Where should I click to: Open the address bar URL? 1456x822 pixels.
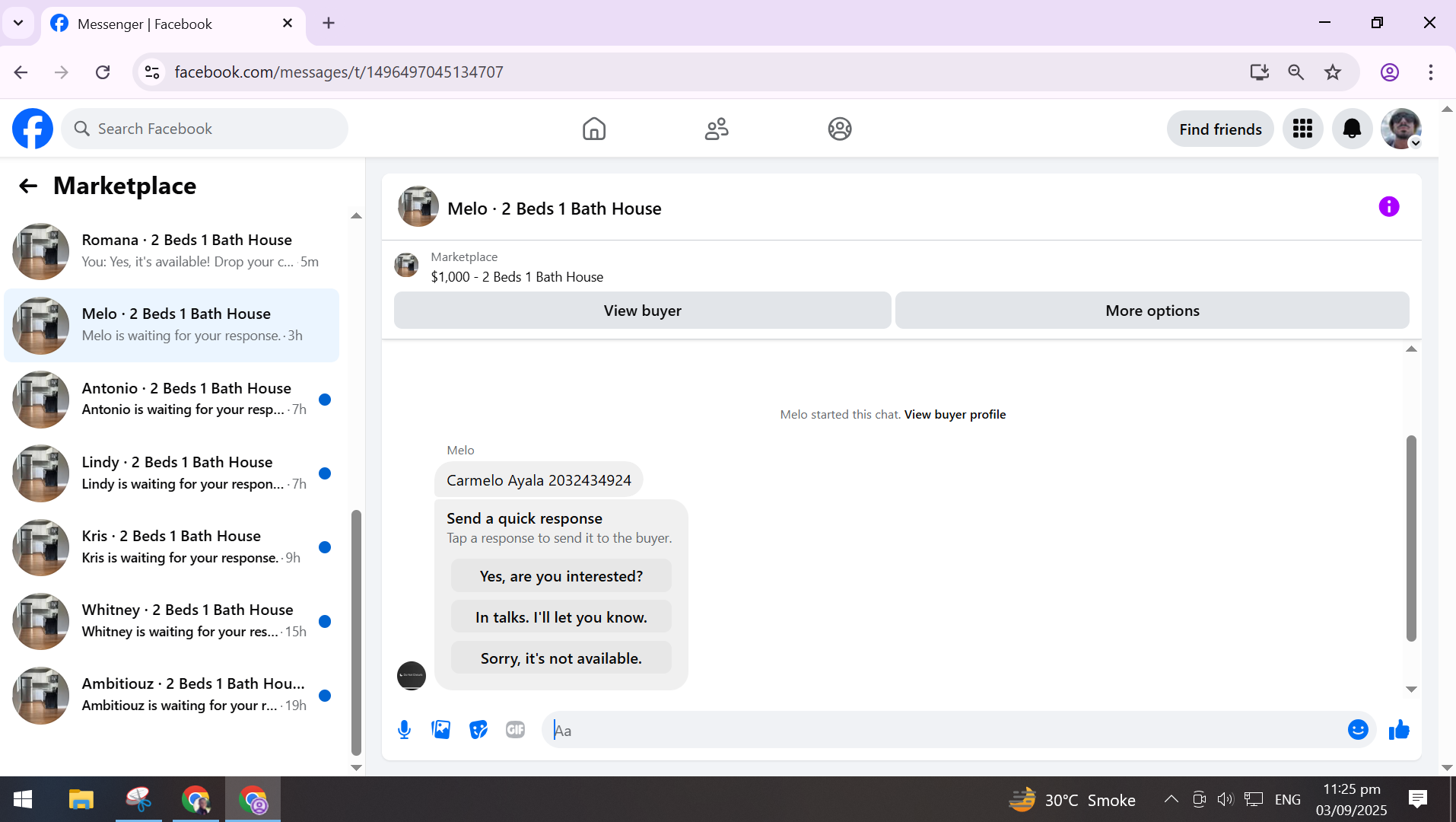pyautogui.click(x=339, y=72)
